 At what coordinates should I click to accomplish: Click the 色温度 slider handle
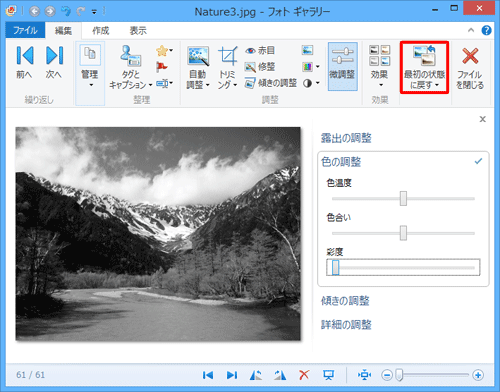403,199
